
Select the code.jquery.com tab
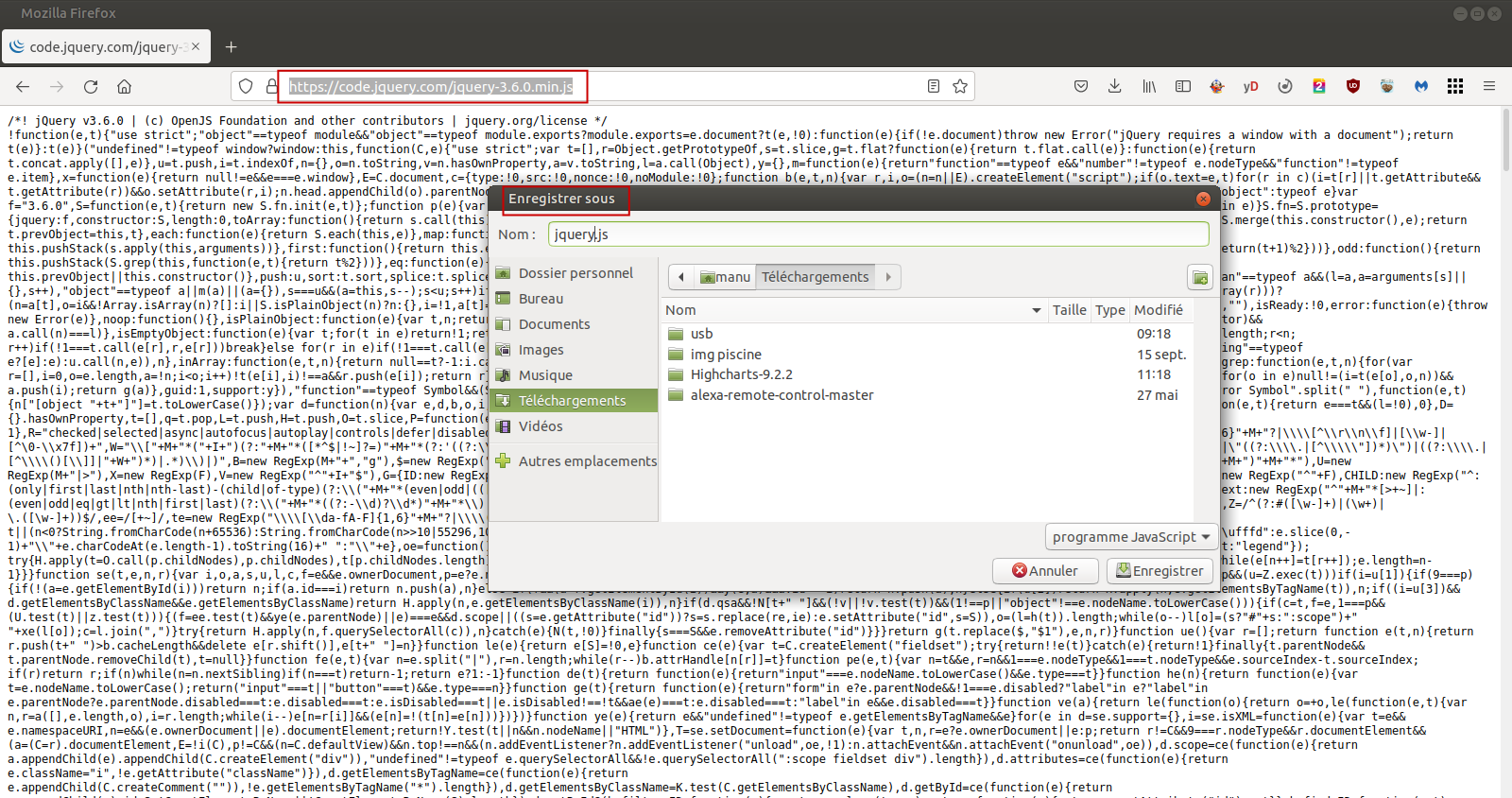pos(106,46)
